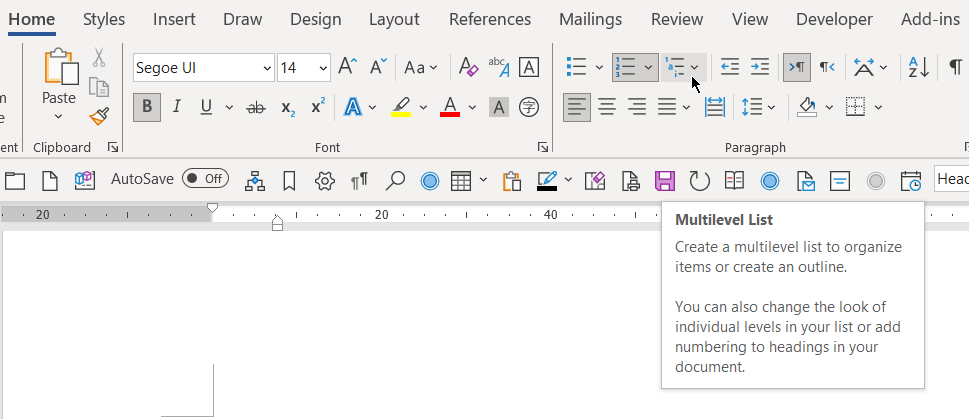Image resolution: width=969 pixels, height=419 pixels.
Task: Activate the Format Painter brush
Action: [x=99, y=116]
